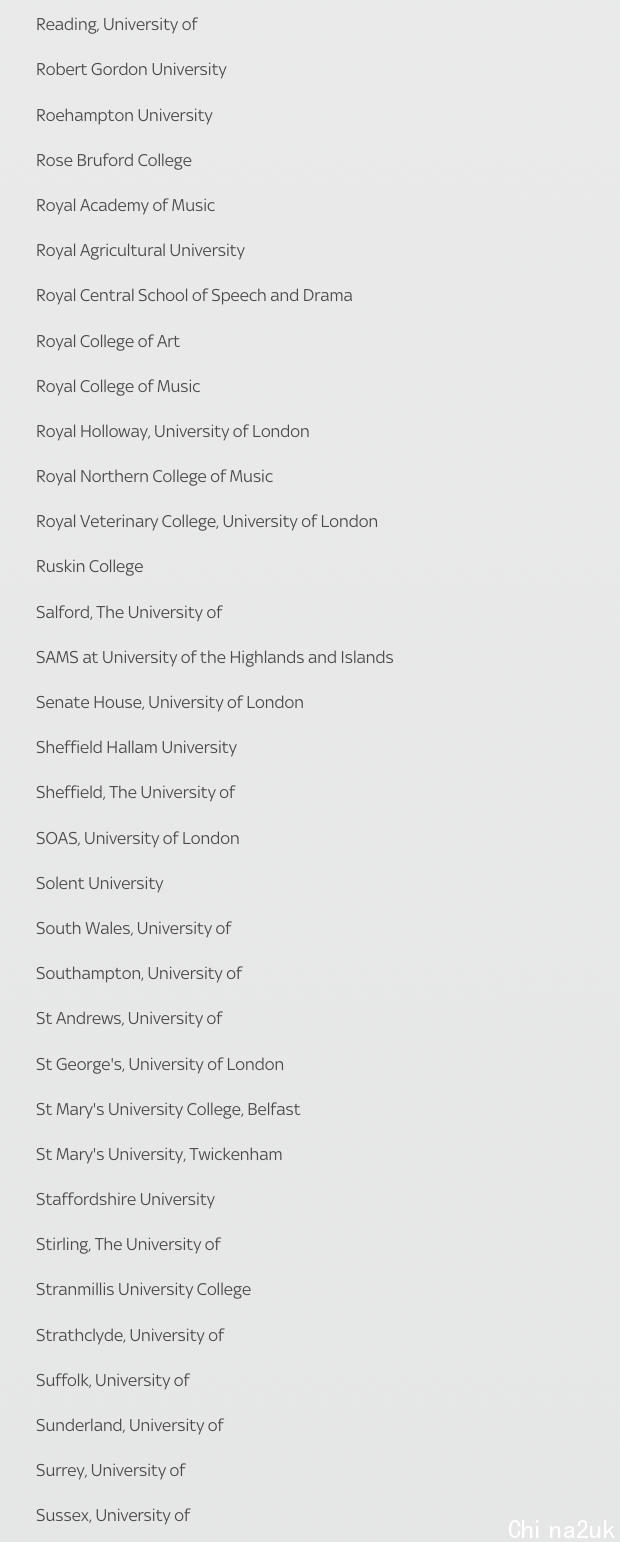Open Solent University
The height and width of the screenshot is (1542, 620).
pyautogui.click(x=99, y=883)
